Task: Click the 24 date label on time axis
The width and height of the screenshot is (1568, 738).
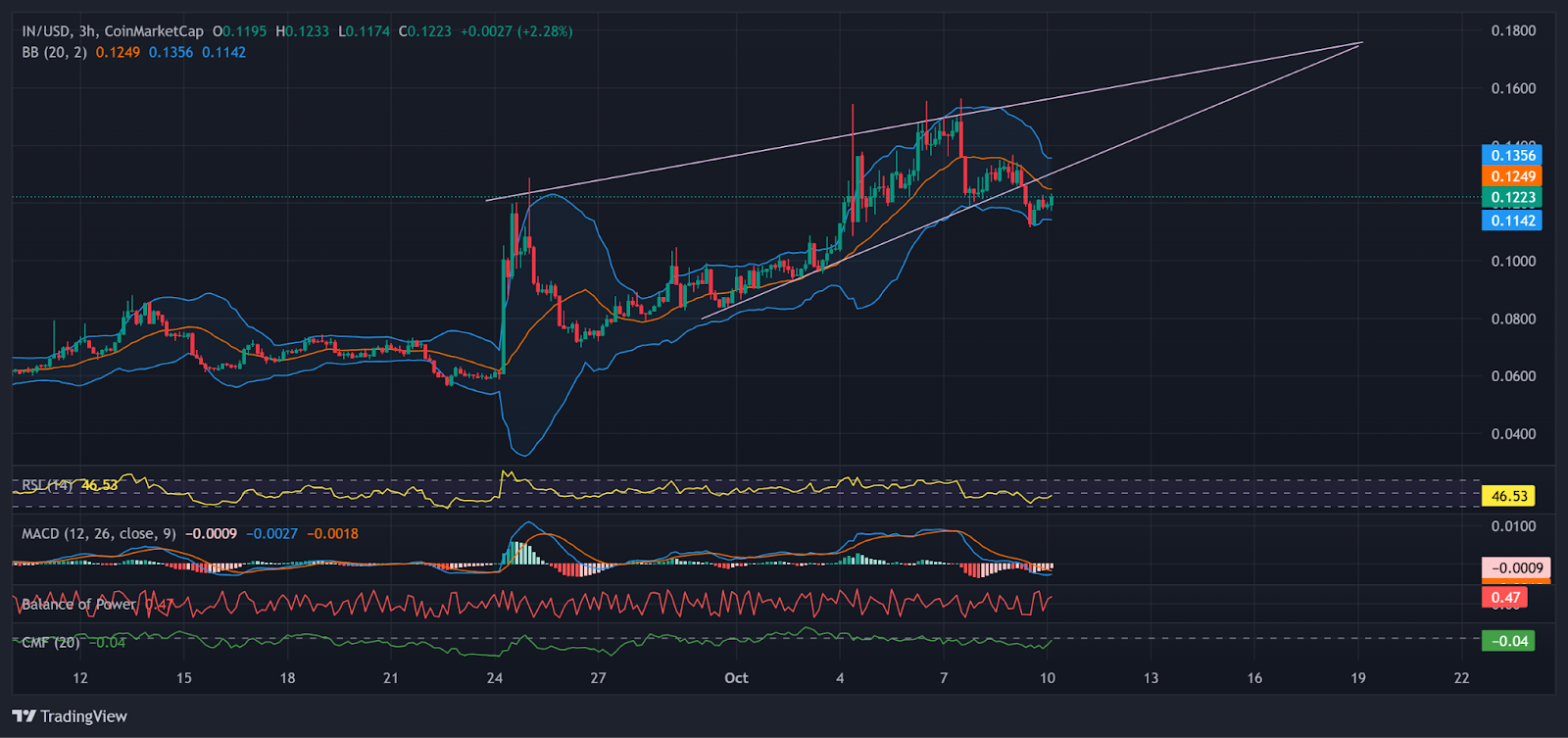Action: pos(495,678)
